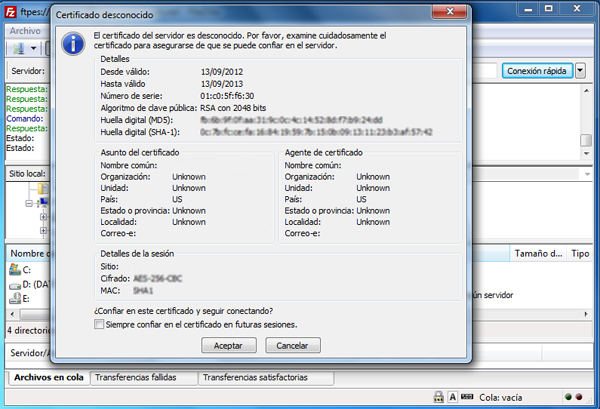Open the remote site path dropdown
600x409 pixels.
(587, 174)
